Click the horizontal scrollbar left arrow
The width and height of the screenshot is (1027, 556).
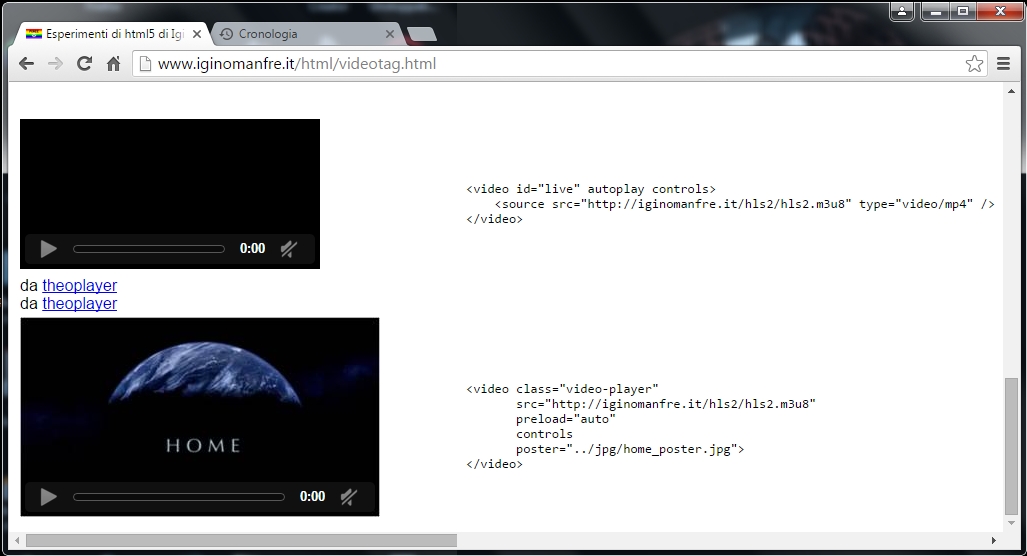click(x=17, y=540)
